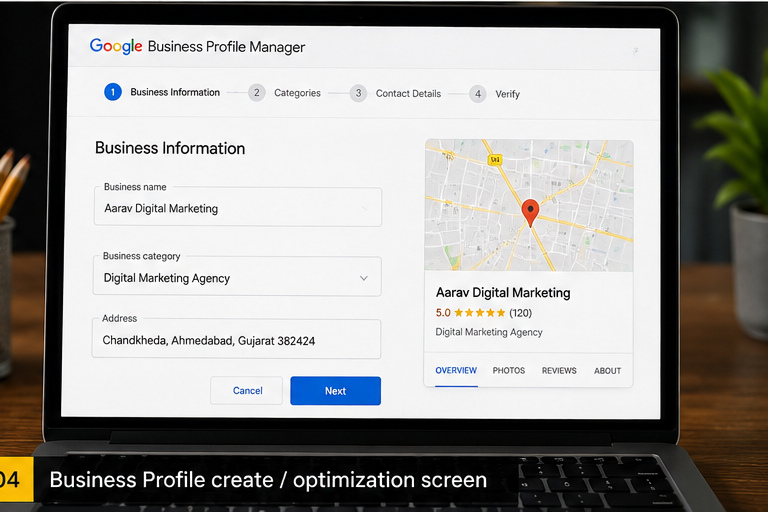
Task: Click the Categories step label
Action: point(297,93)
